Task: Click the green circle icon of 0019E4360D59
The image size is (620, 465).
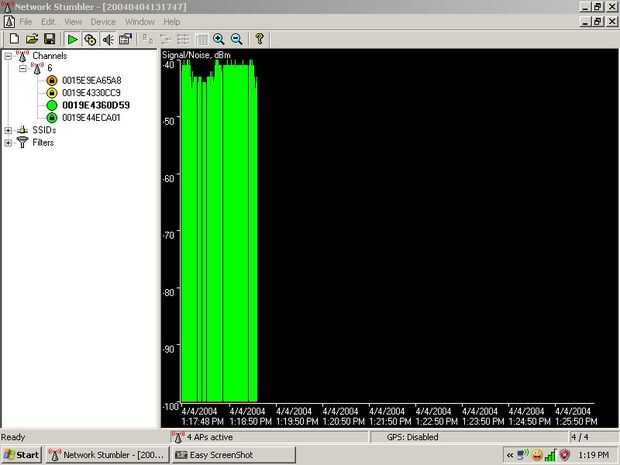Action: click(x=52, y=105)
